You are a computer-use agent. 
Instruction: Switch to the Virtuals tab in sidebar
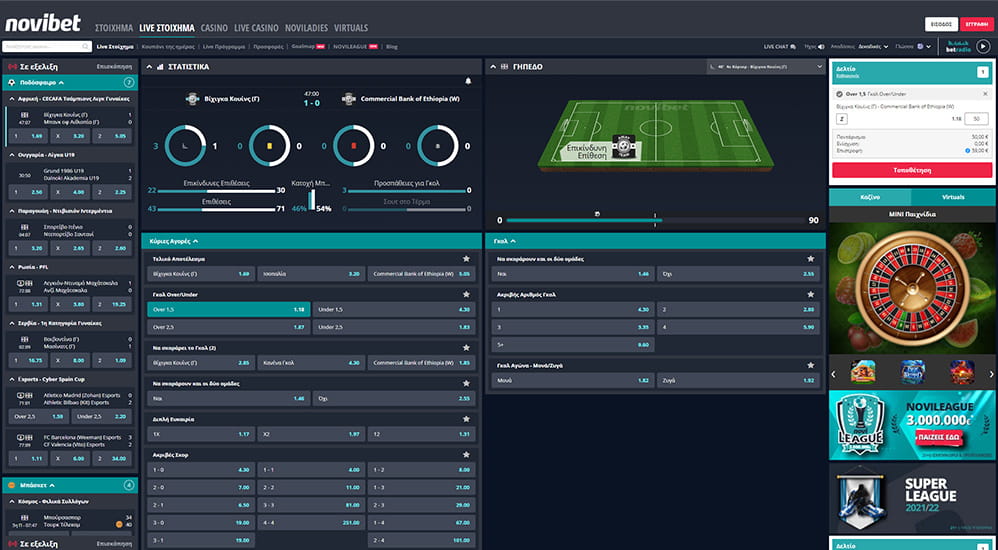point(953,197)
